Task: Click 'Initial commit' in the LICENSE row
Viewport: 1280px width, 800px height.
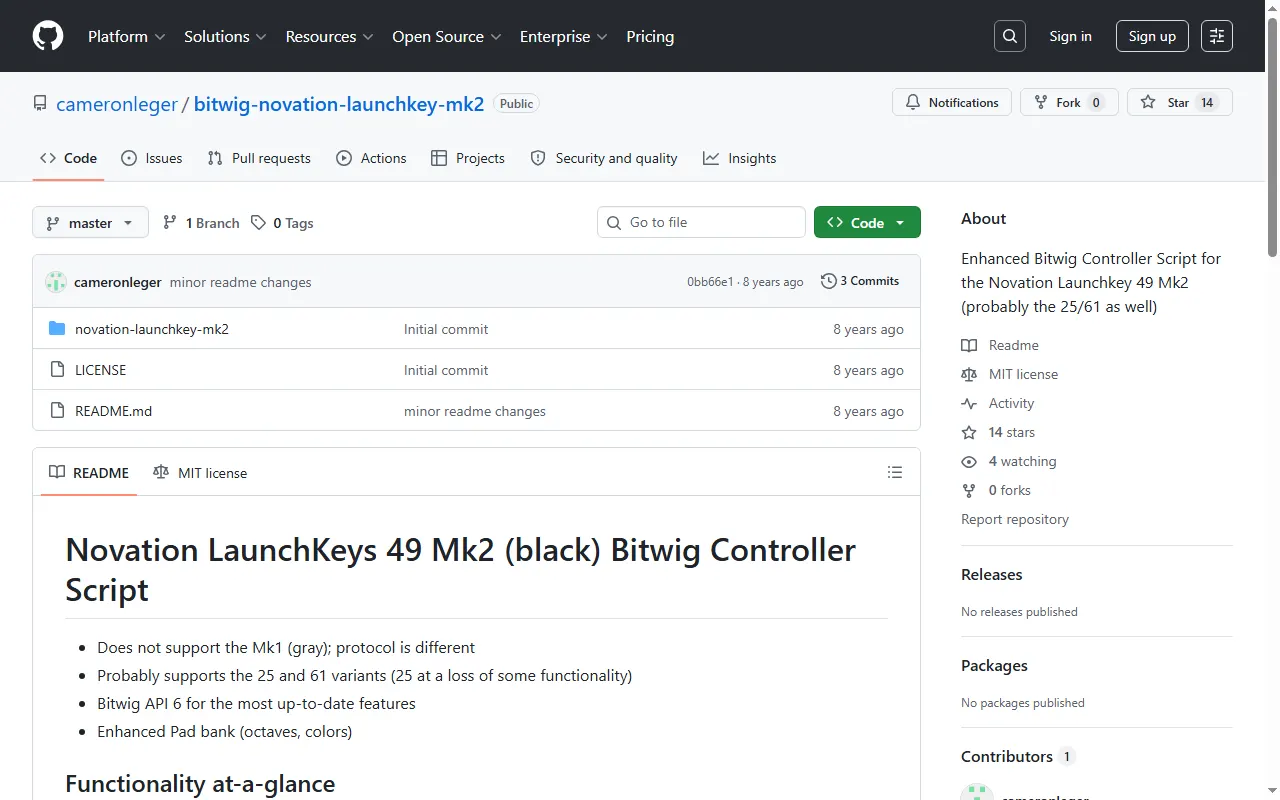Action: 446,370
